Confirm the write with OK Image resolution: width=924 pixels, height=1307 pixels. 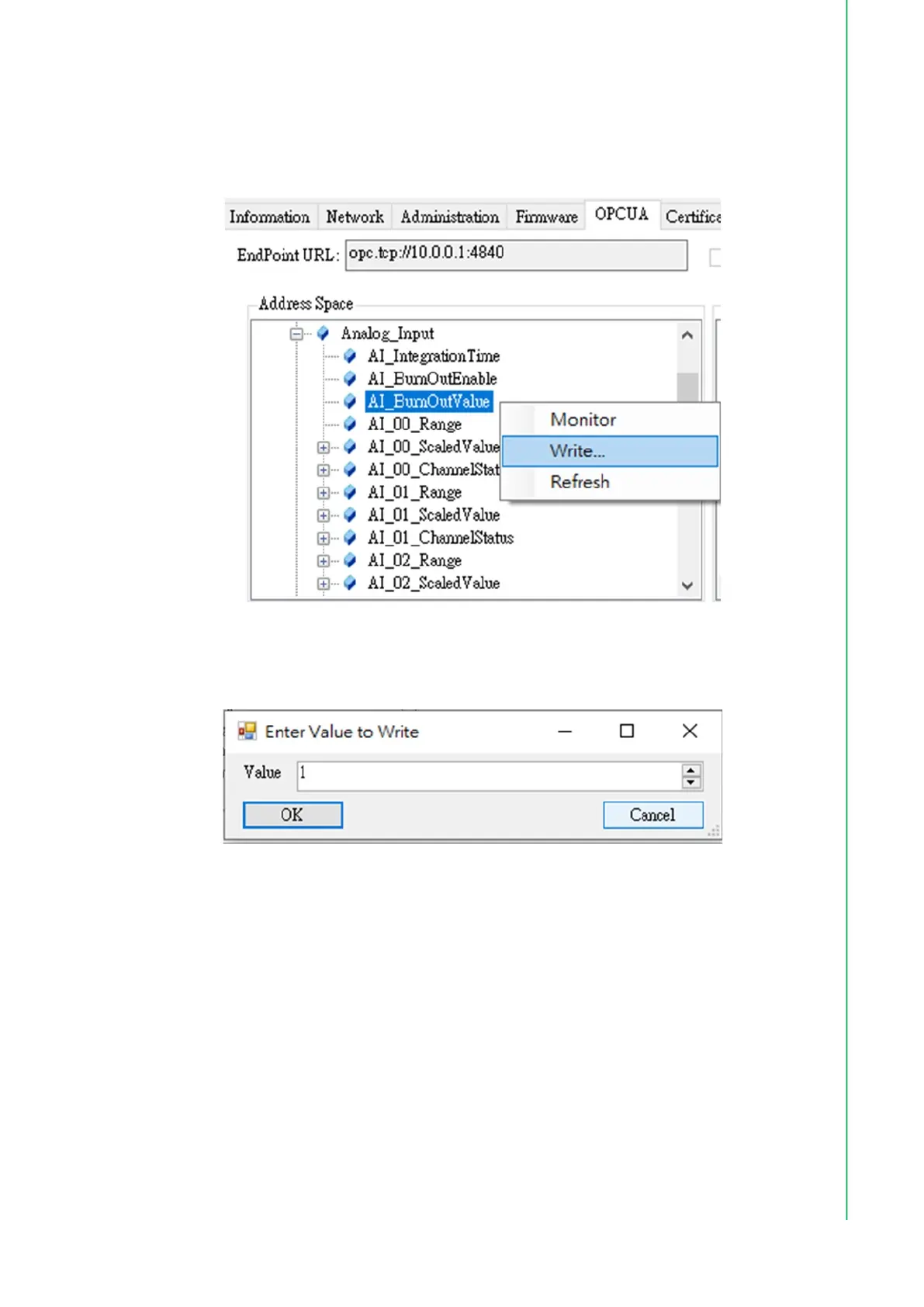292,815
